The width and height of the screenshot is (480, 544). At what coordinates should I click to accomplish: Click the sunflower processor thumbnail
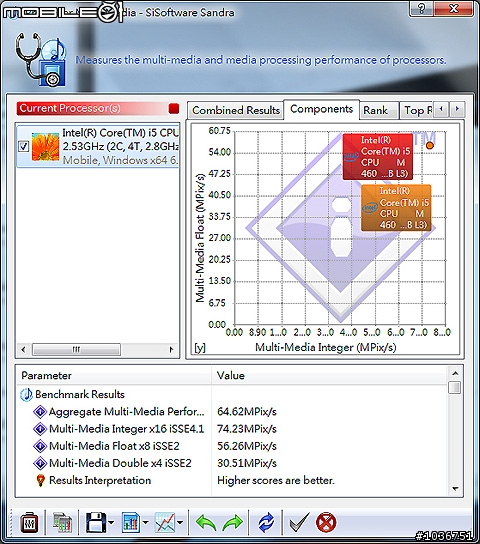tap(45, 147)
